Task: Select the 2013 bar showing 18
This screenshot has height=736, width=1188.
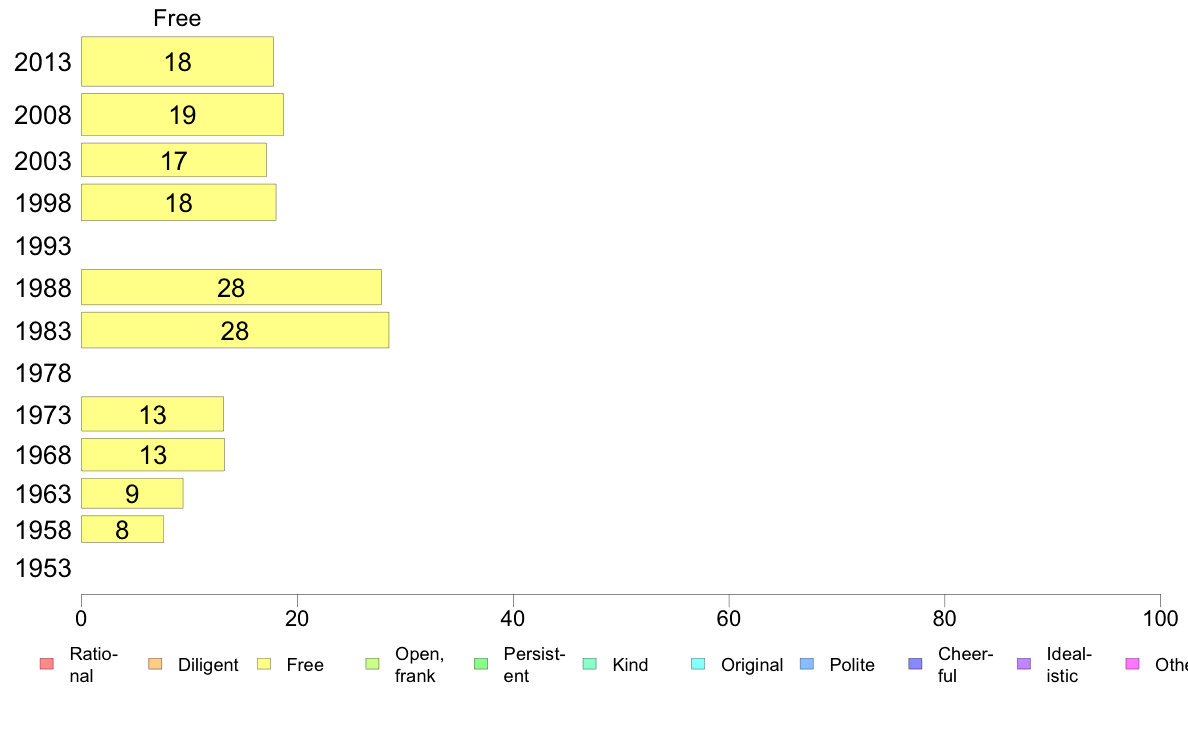Action: click(177, 61)
